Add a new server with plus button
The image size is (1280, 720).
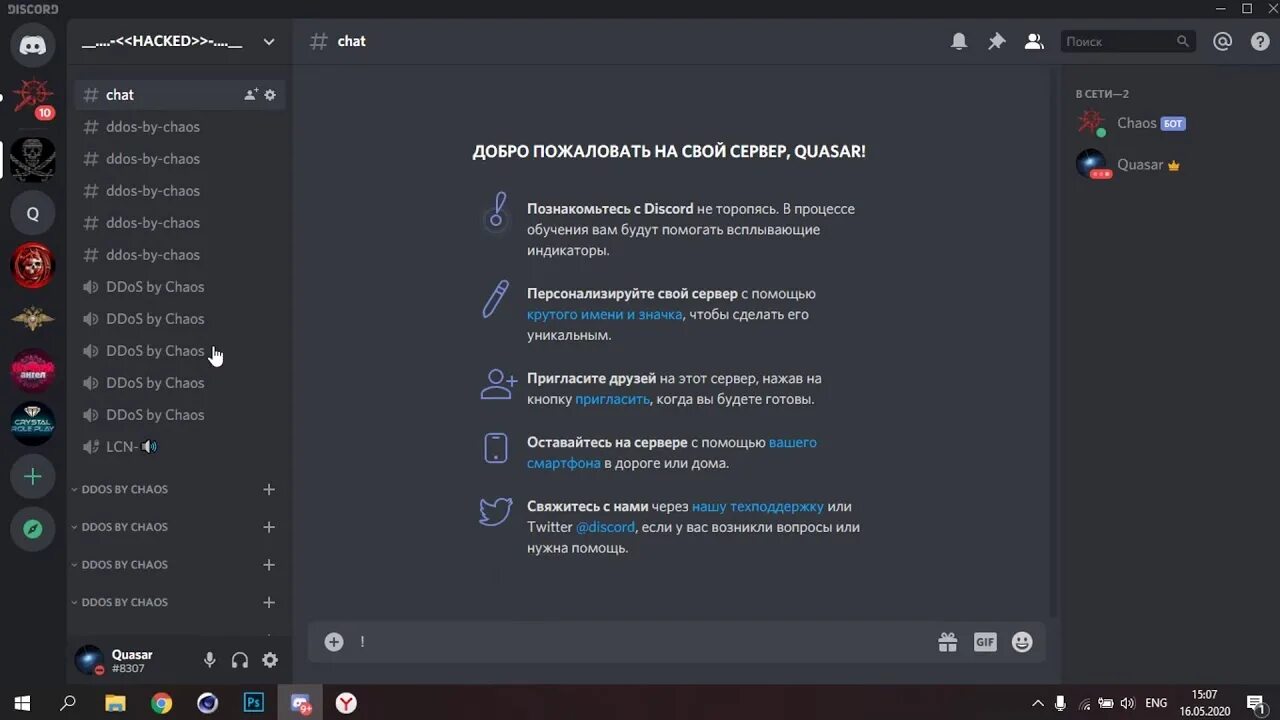33,477
